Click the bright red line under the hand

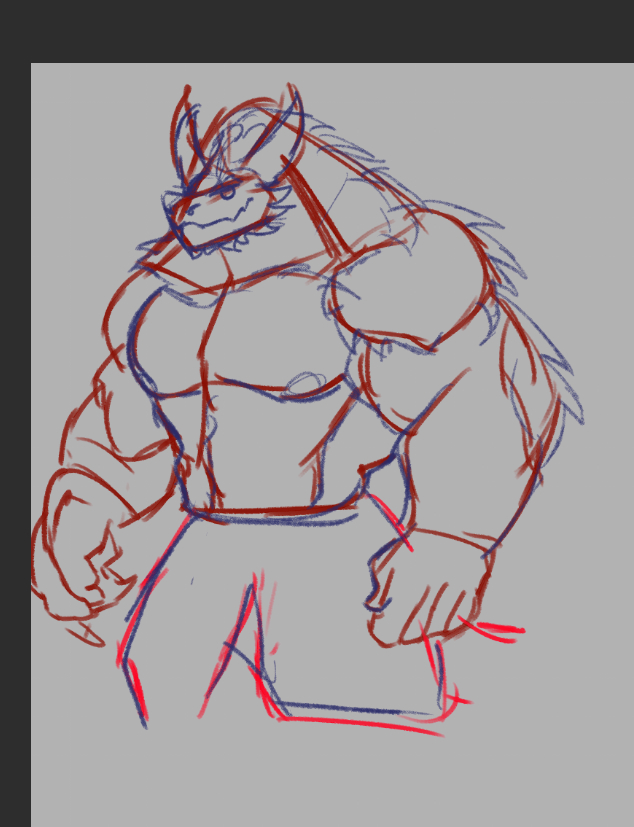pos(498,630)
